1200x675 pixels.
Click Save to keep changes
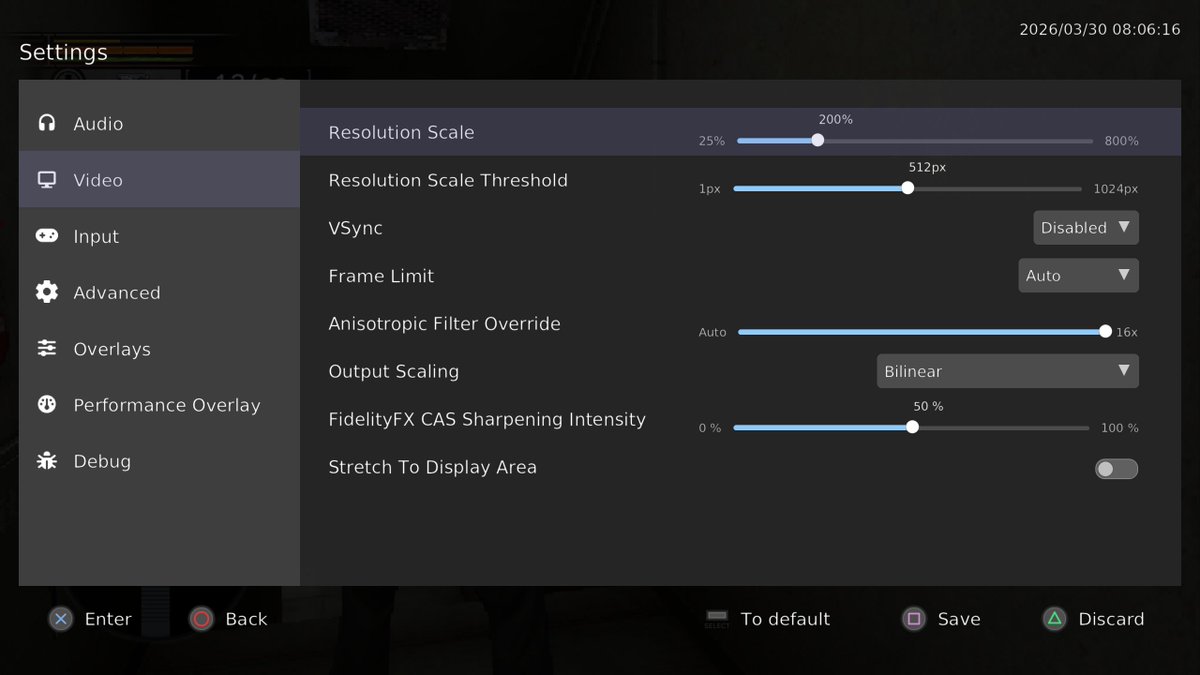(941, 619)
